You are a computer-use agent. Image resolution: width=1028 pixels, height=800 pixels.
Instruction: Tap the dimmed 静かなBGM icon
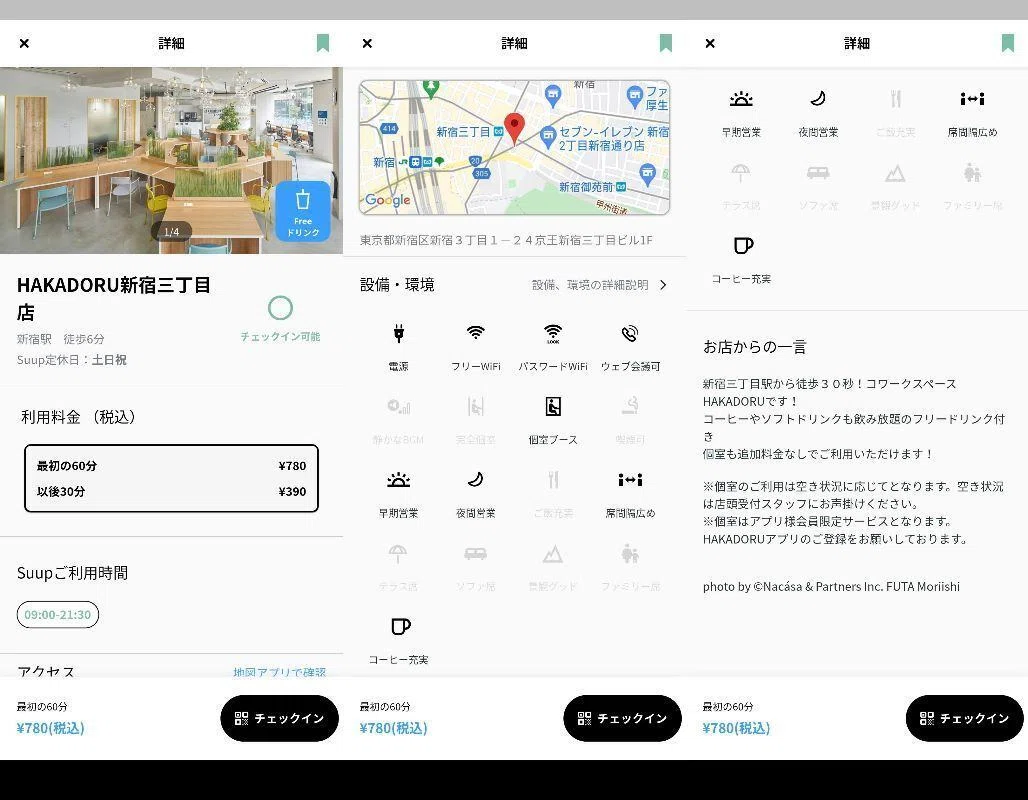pos(398,407)
